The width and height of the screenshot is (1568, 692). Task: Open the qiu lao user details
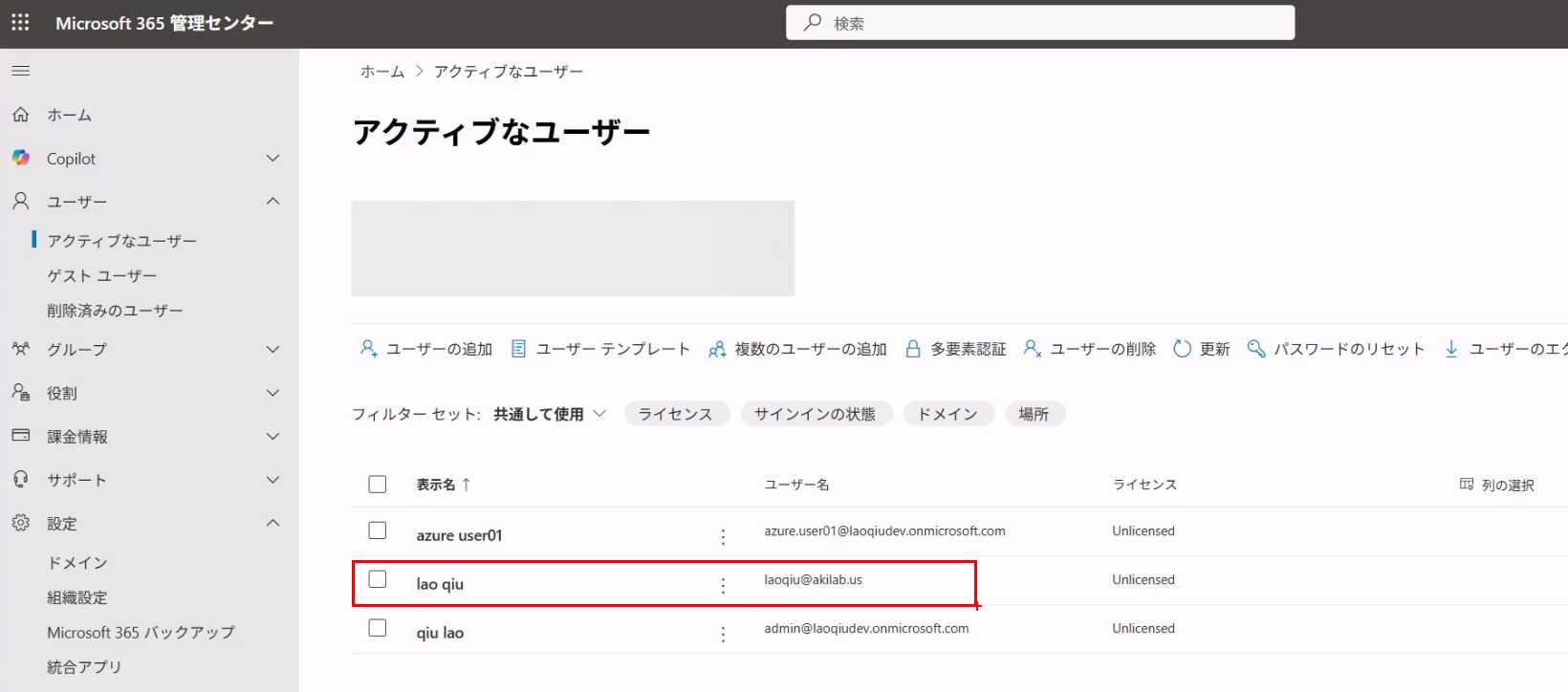(x=440, y=633)
